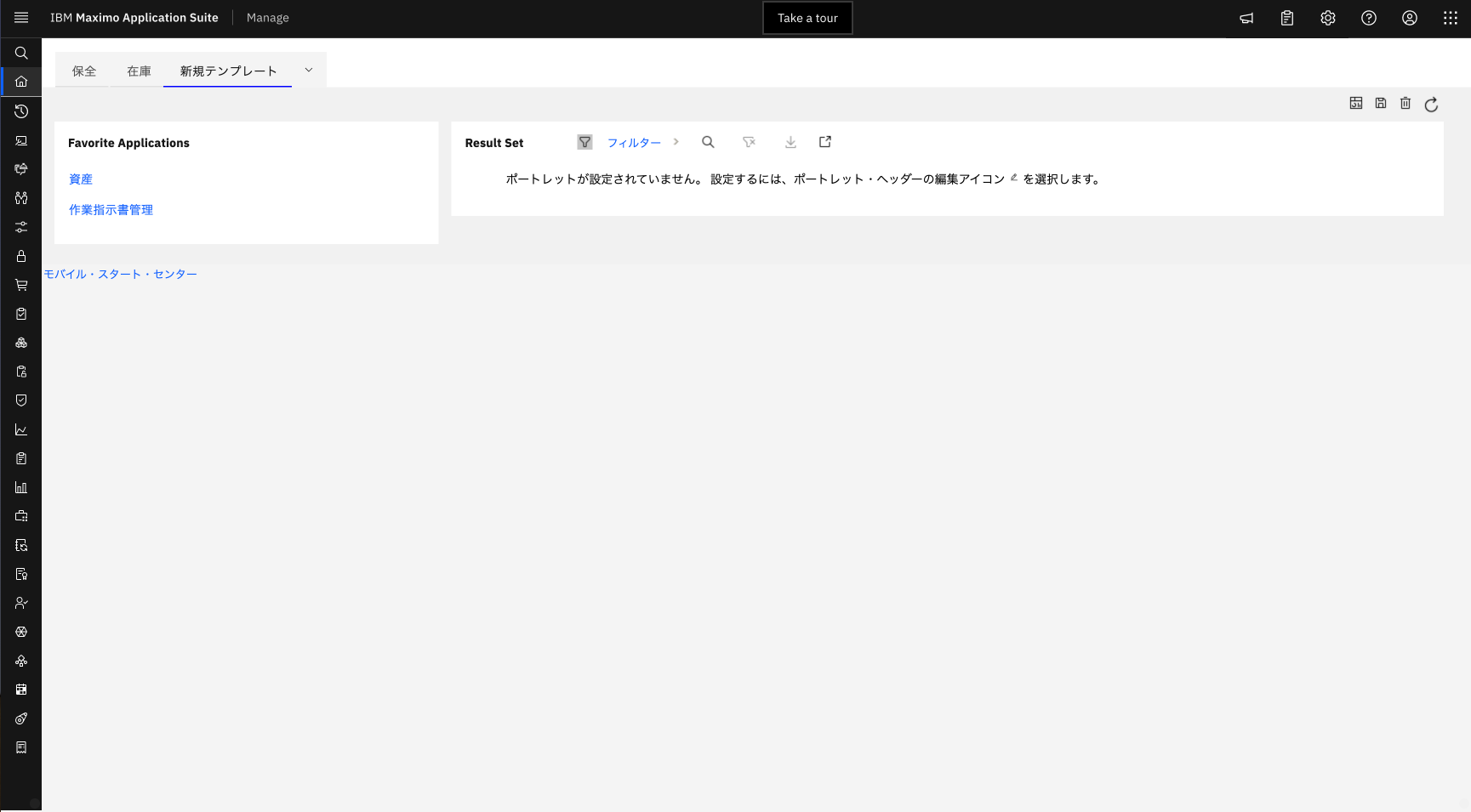Click the open-in-new-window icon in Result Set

point(825,142)
